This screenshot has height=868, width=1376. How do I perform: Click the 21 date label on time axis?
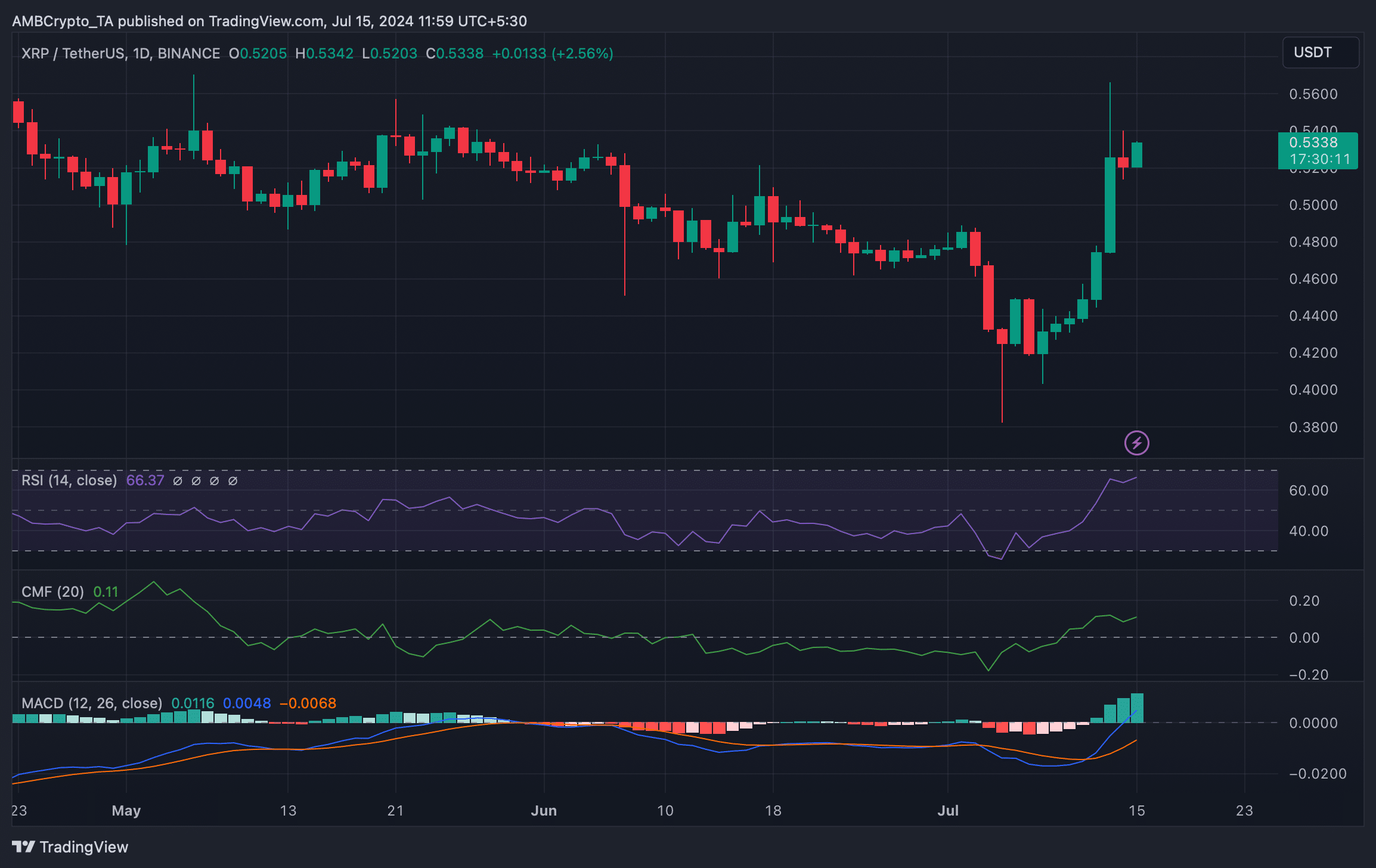(395, 811)
